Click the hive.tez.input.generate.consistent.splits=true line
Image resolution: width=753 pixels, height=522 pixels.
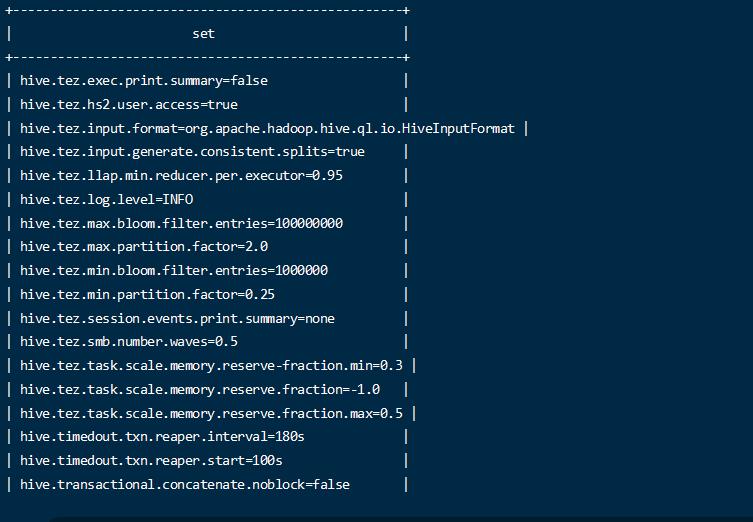click(192, 152)
